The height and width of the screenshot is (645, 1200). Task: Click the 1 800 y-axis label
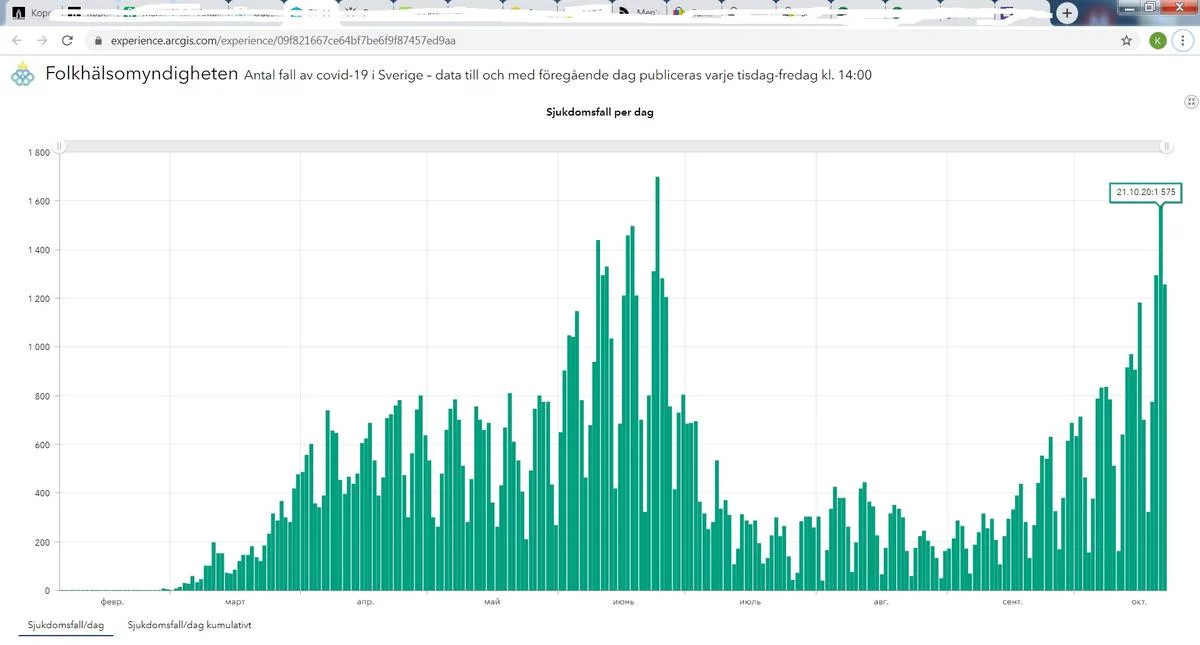click(x=38, y=153)
